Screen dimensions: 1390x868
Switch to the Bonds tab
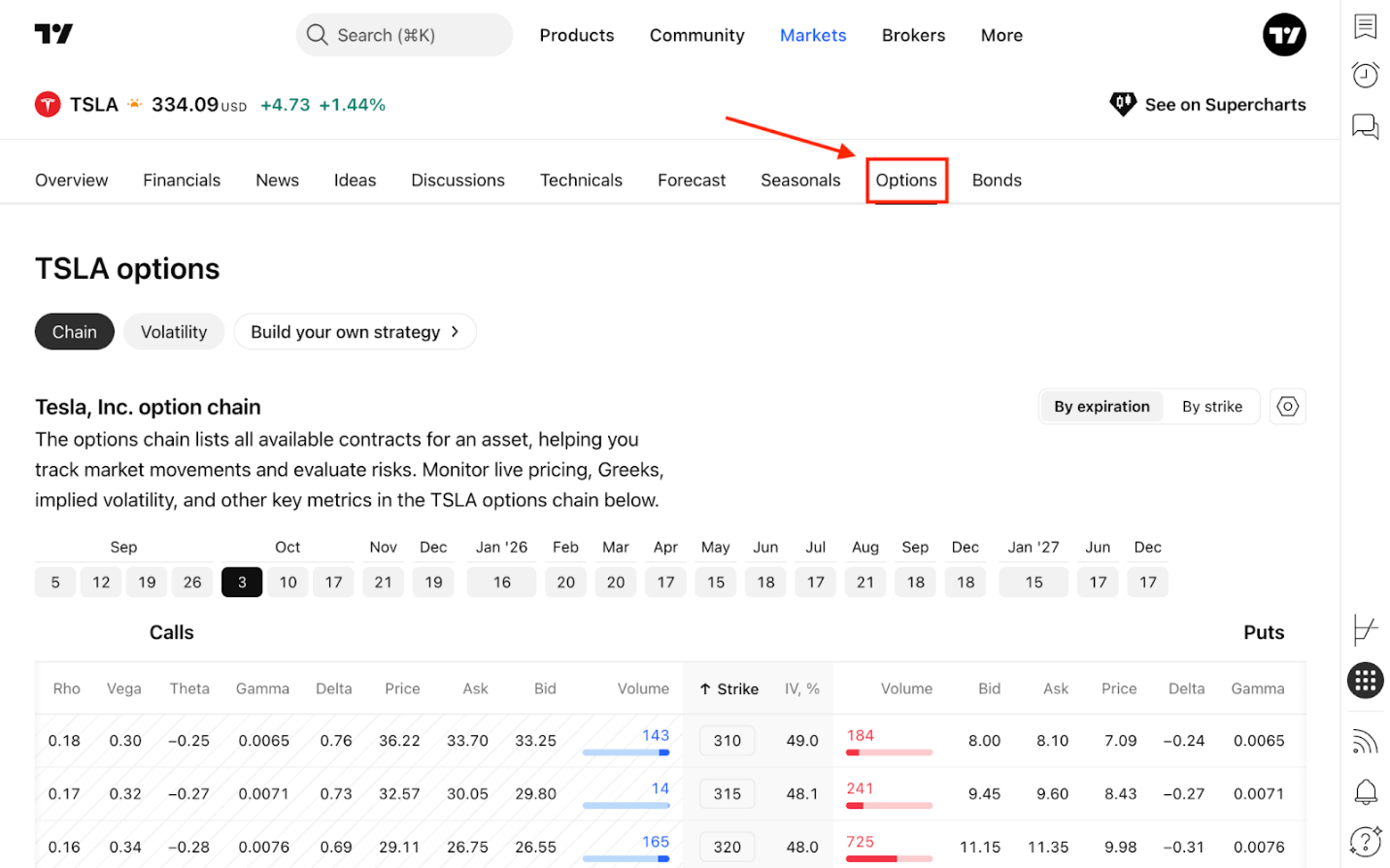(x=997, y=181)
